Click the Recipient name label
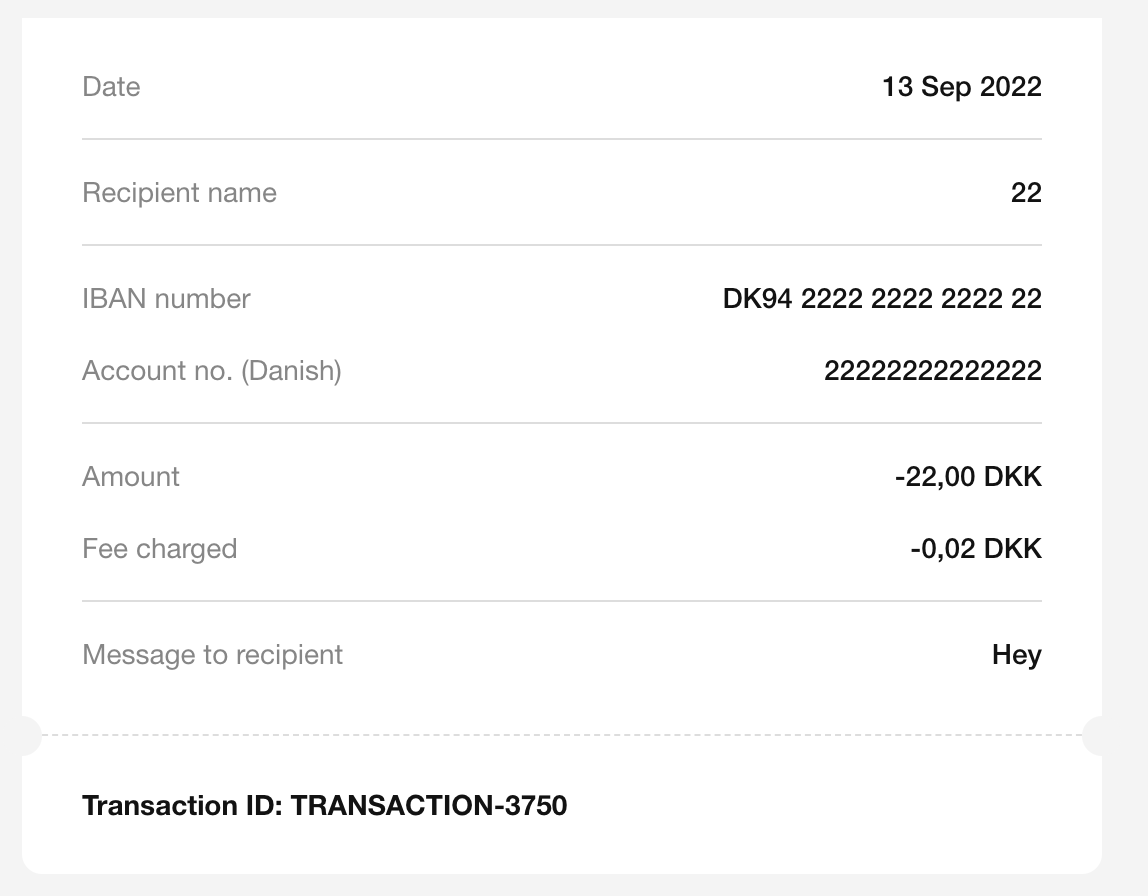 (x=179, y=193)
